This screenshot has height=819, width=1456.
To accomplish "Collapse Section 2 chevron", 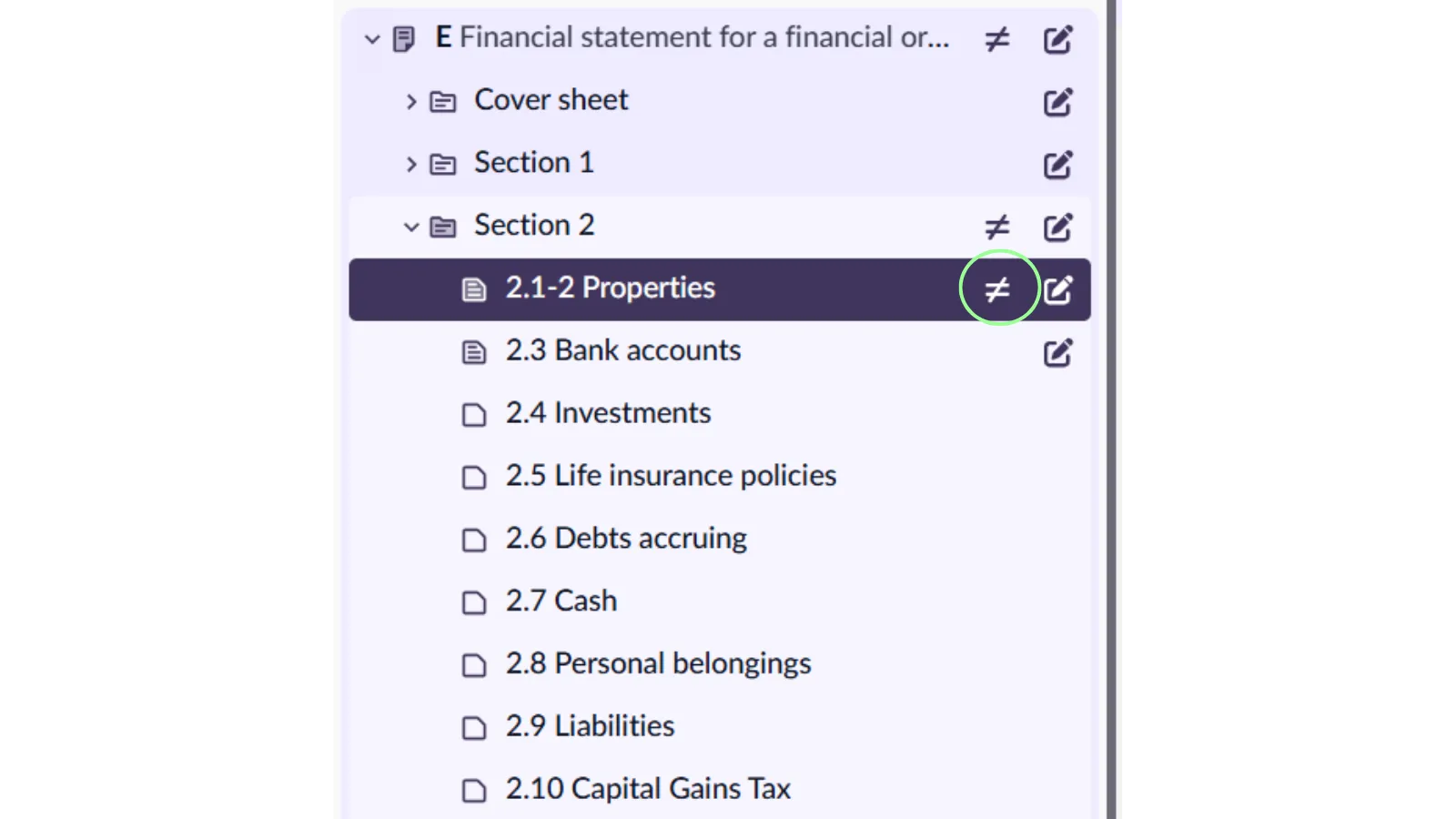I will [411, 227].
